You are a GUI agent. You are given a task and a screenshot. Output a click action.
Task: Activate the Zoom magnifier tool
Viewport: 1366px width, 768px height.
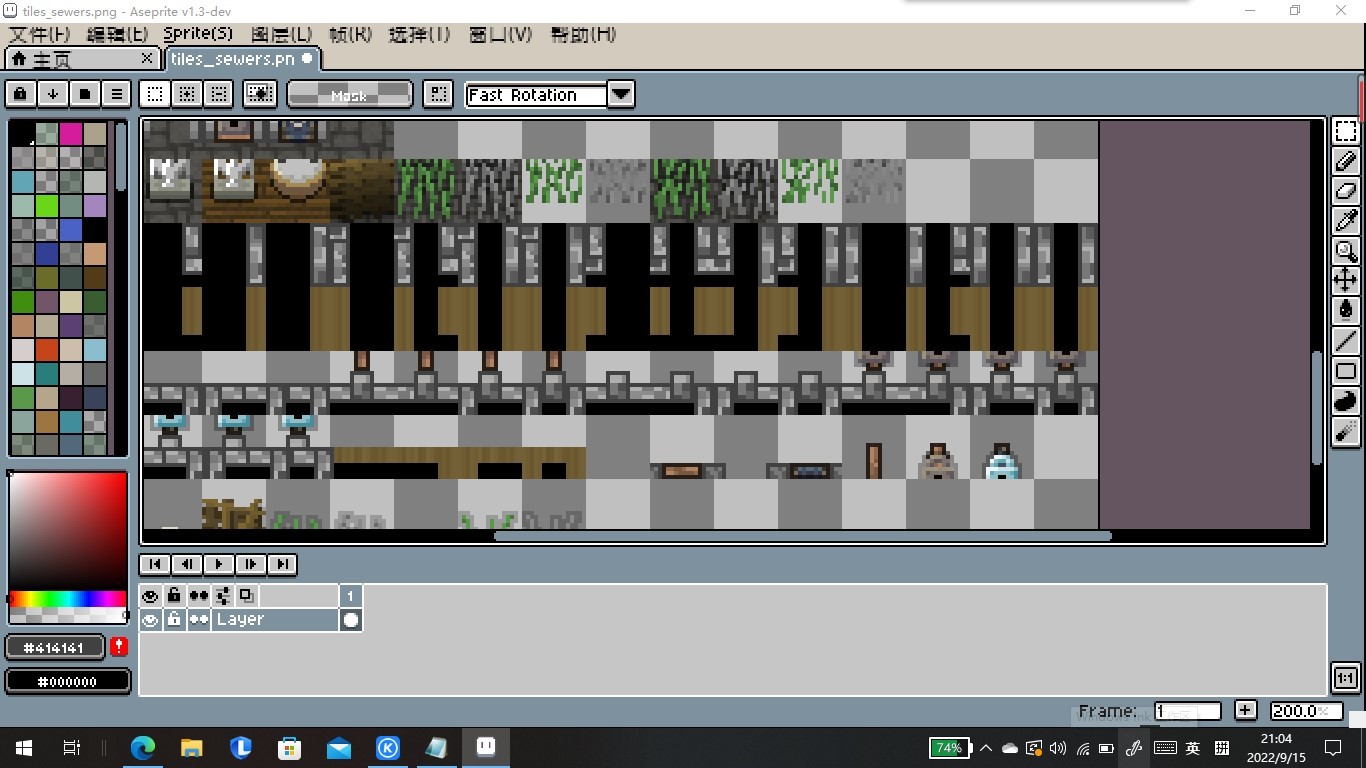point(1346,251)
